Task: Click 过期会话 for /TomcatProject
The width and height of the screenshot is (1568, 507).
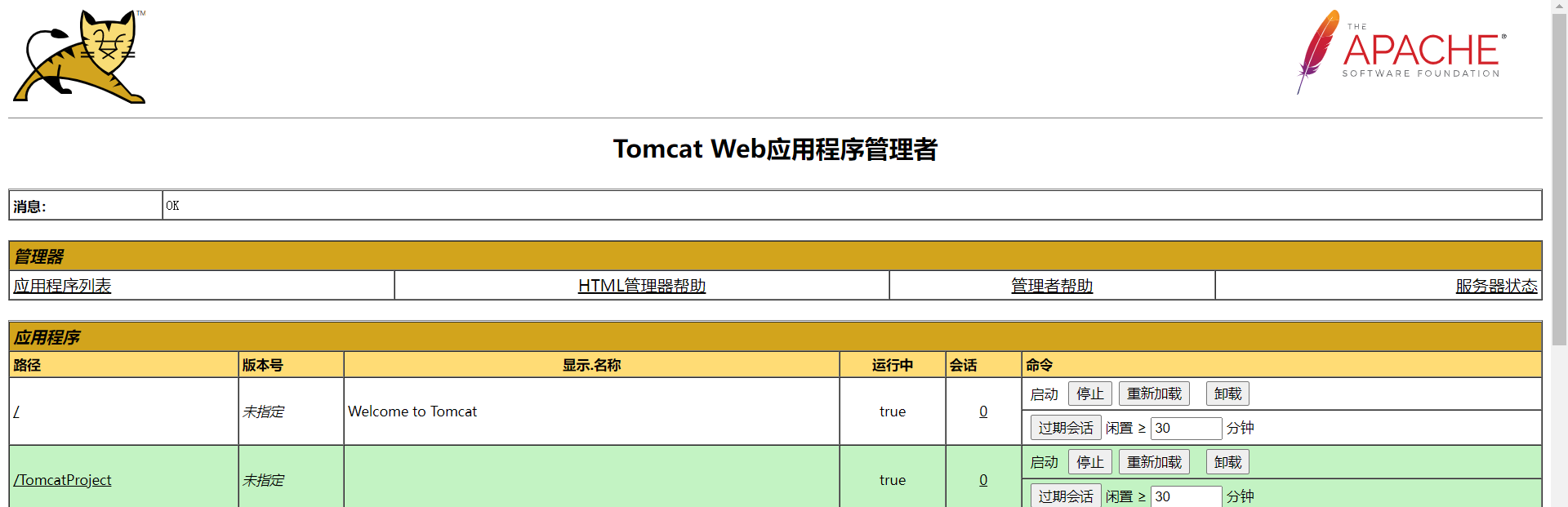Action: pyautogui.click(x=1066, y=496)
